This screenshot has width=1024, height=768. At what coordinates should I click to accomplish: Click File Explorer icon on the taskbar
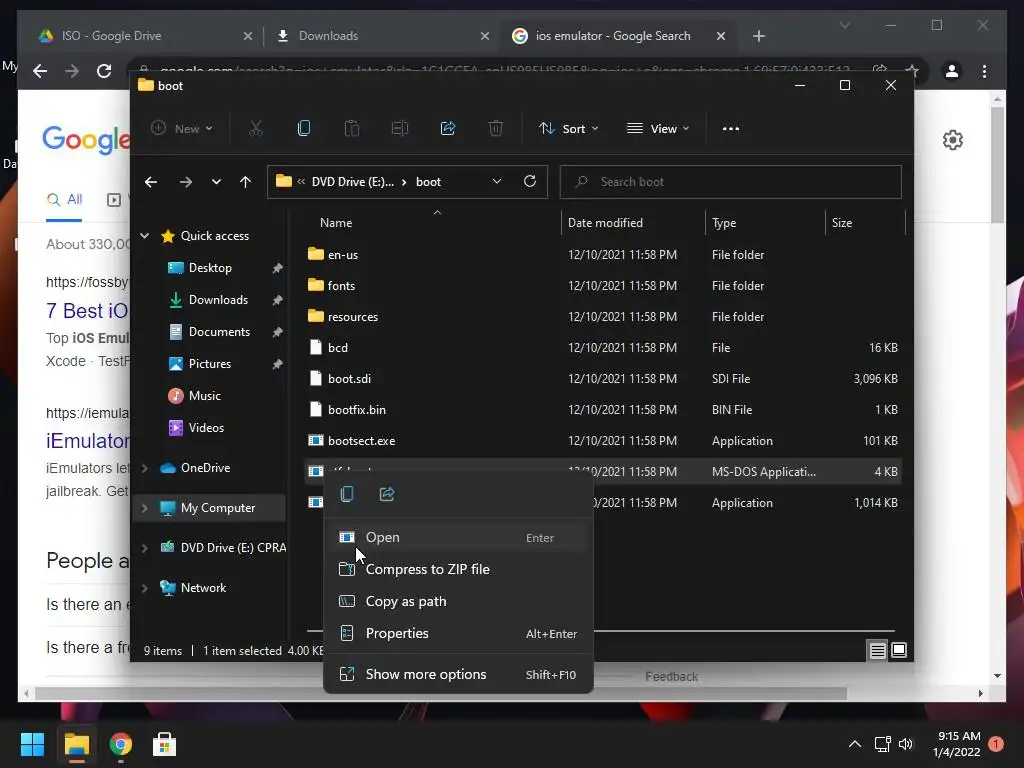pyautogui.click(x=77, y=744)
